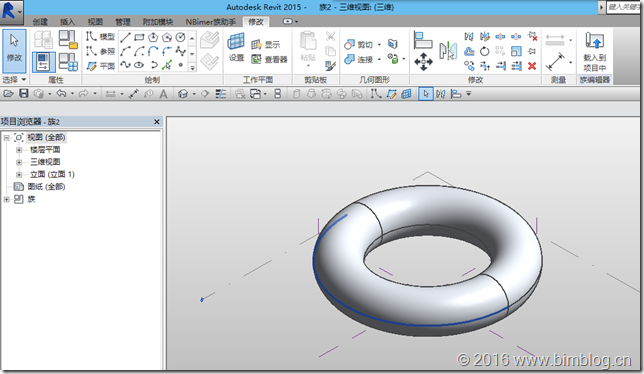Click the 设置 work plane button
The width and height of the screenshot is (644, 374).
[x=236, y=48]
